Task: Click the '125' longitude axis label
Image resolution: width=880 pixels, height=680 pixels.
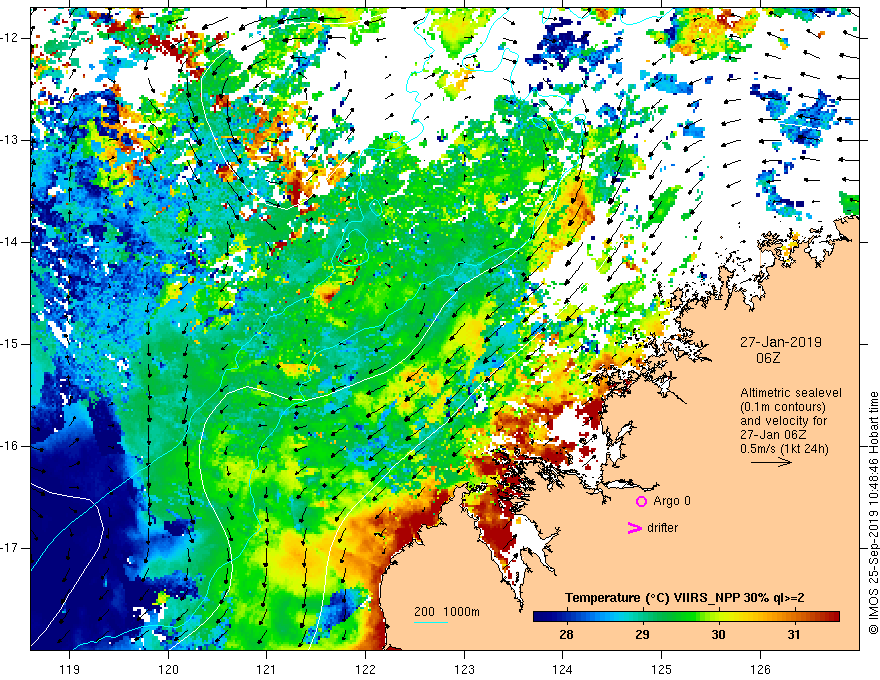Action: 662,669
